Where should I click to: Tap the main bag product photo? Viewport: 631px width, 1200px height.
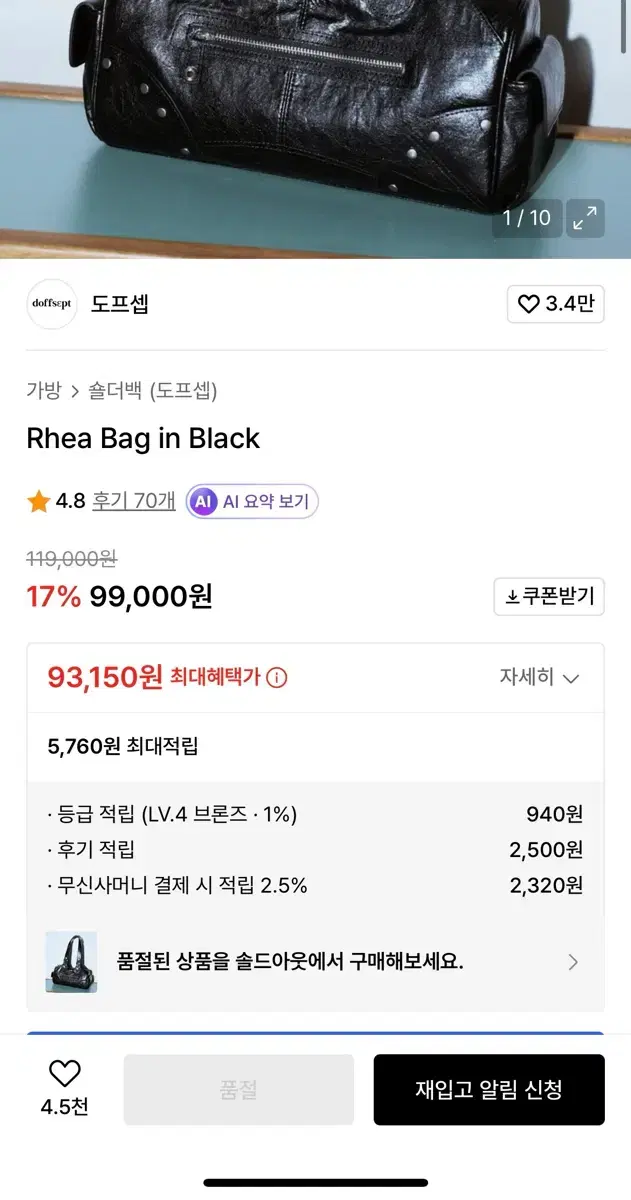[300, 100]
